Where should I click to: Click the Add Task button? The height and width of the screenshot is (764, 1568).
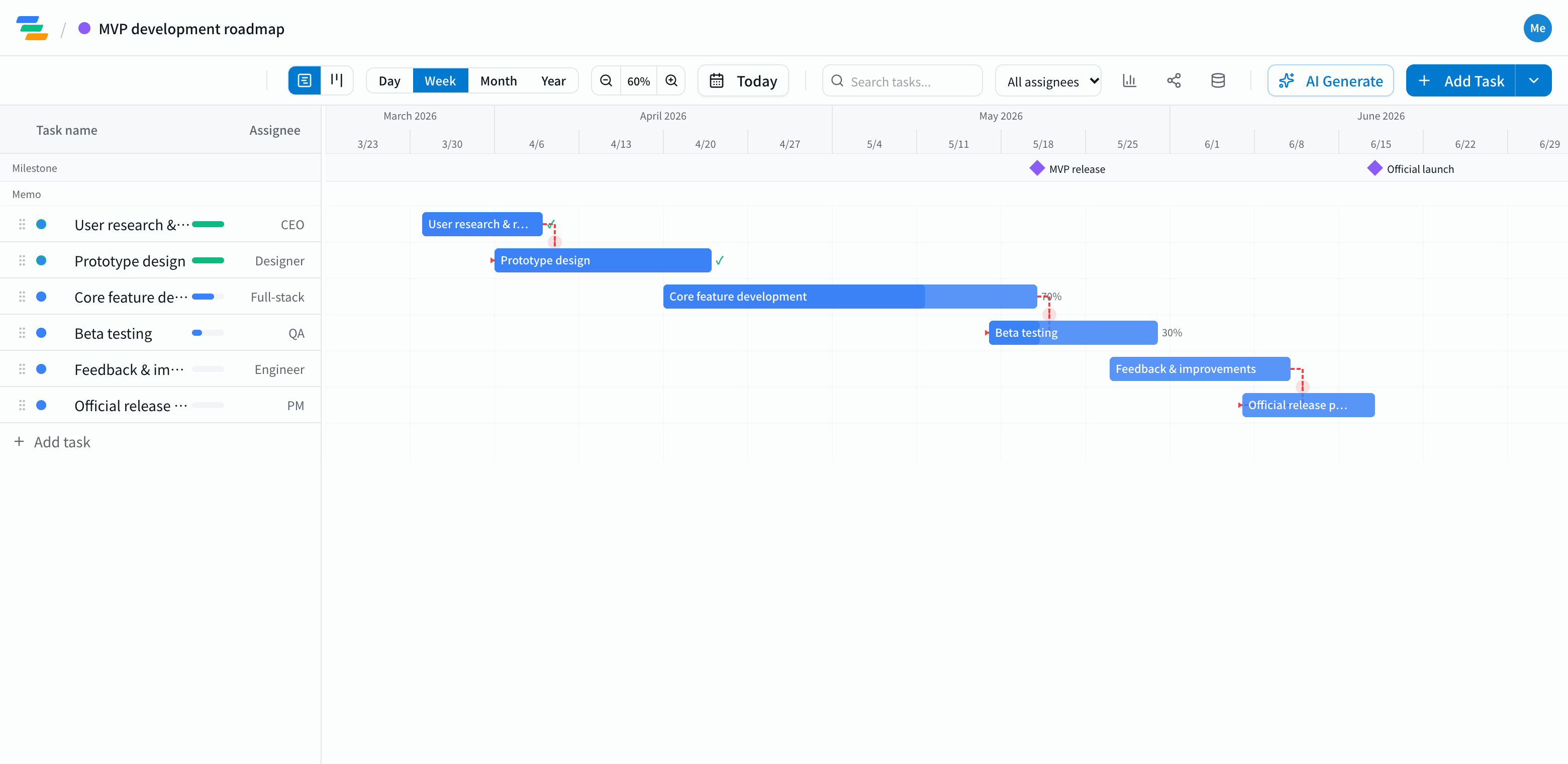click(1461, 81)
